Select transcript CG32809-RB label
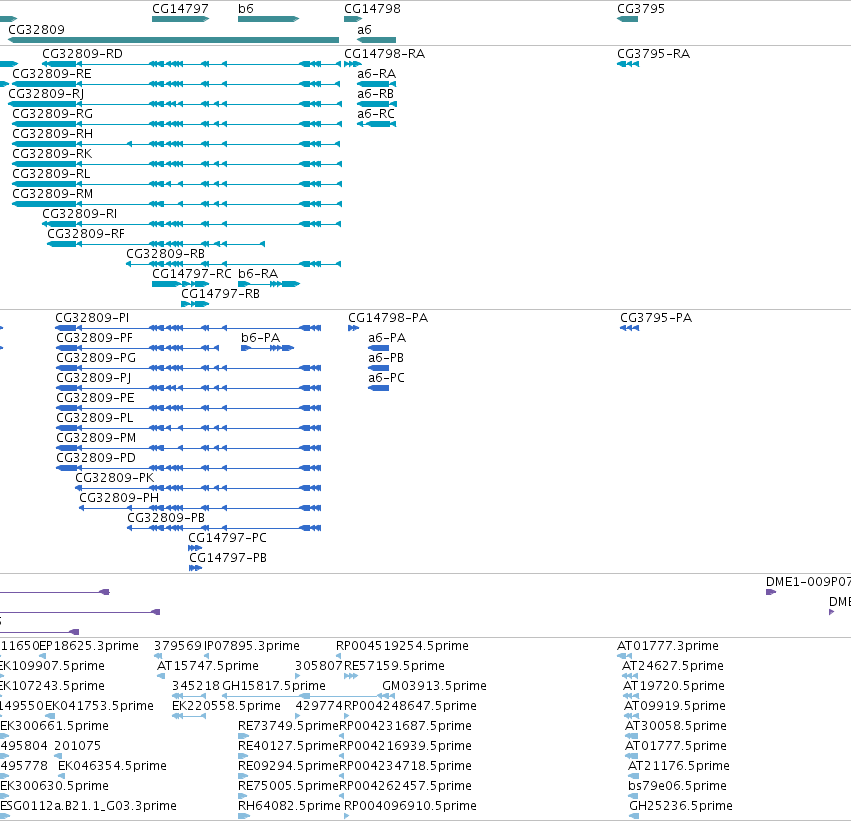 point(166,254)
